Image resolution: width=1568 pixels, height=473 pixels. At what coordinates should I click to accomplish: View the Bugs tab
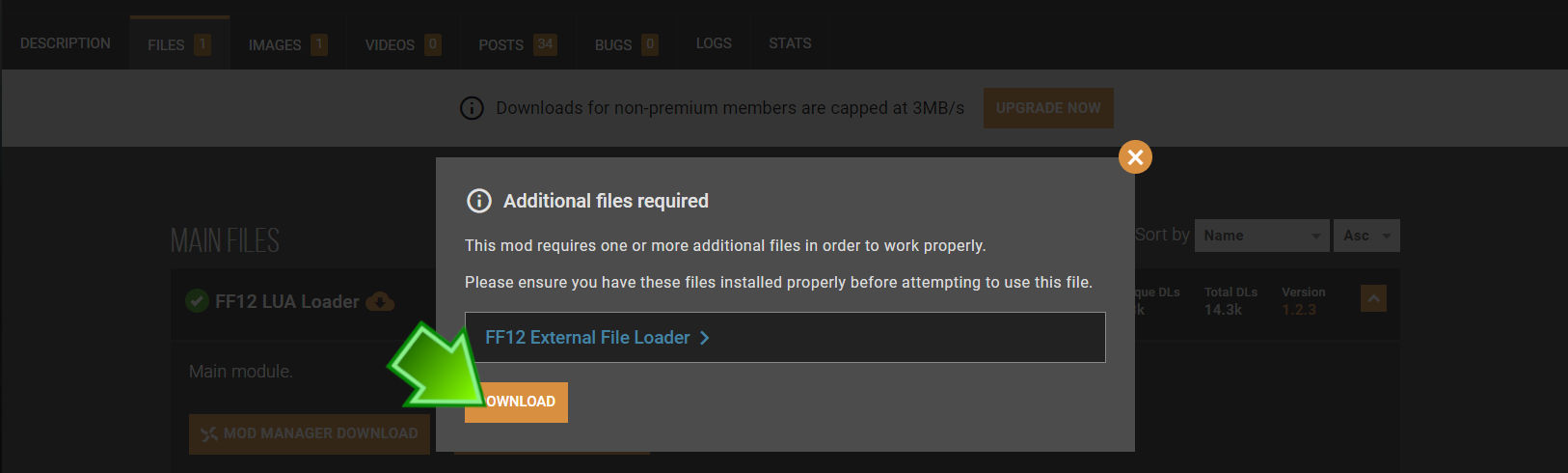point(626,44)
